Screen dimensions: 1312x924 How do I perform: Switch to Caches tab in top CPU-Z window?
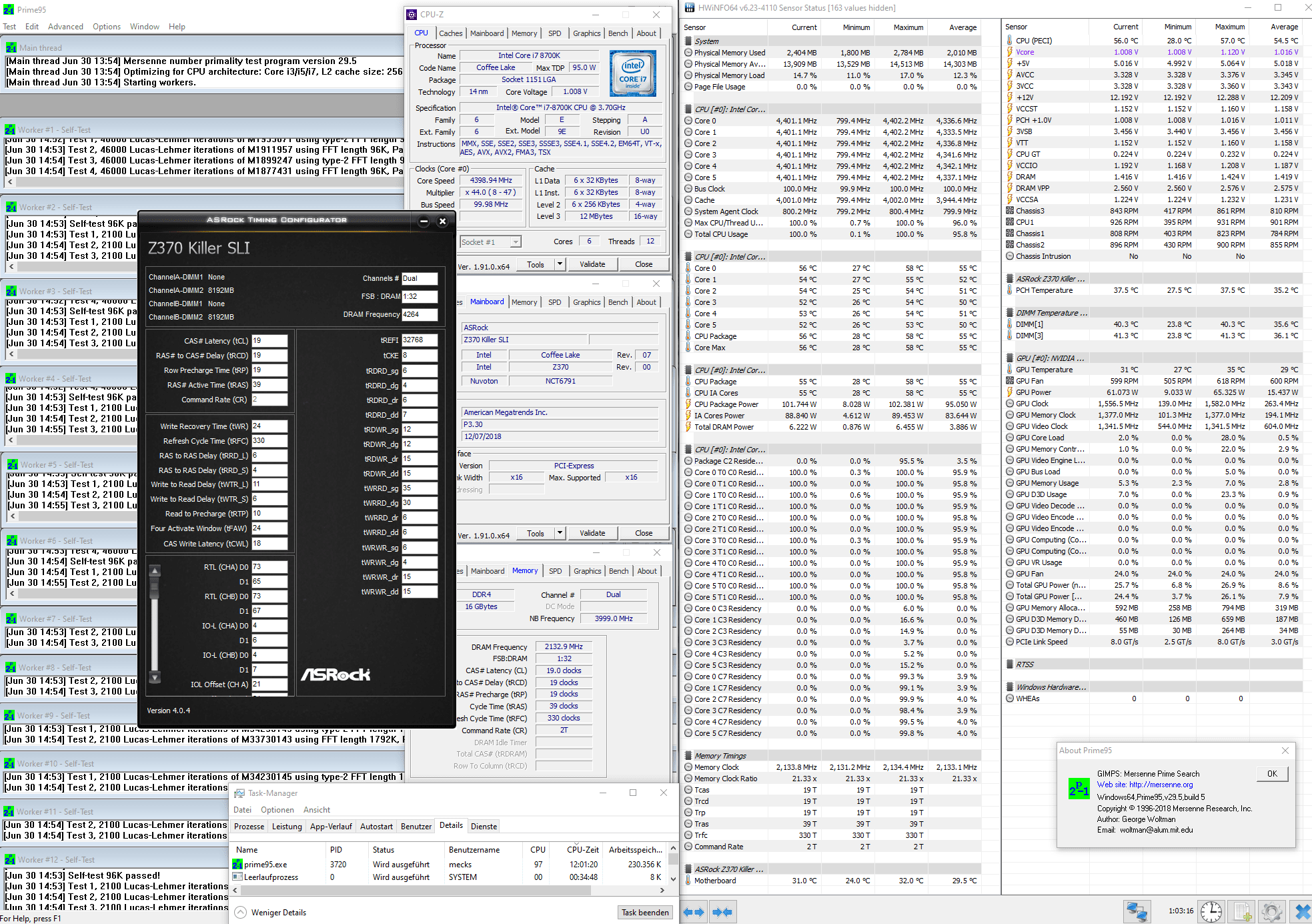click(450, 33)
